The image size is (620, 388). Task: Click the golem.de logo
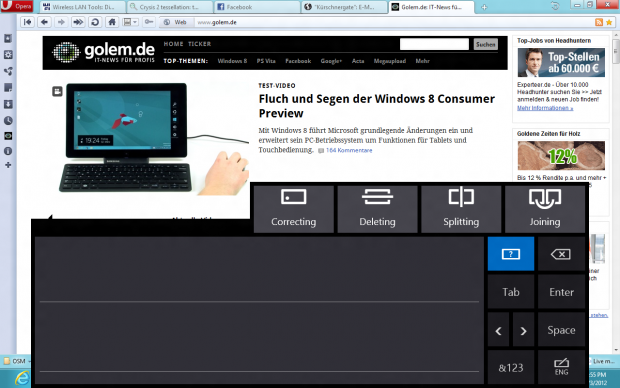point(104,52)
